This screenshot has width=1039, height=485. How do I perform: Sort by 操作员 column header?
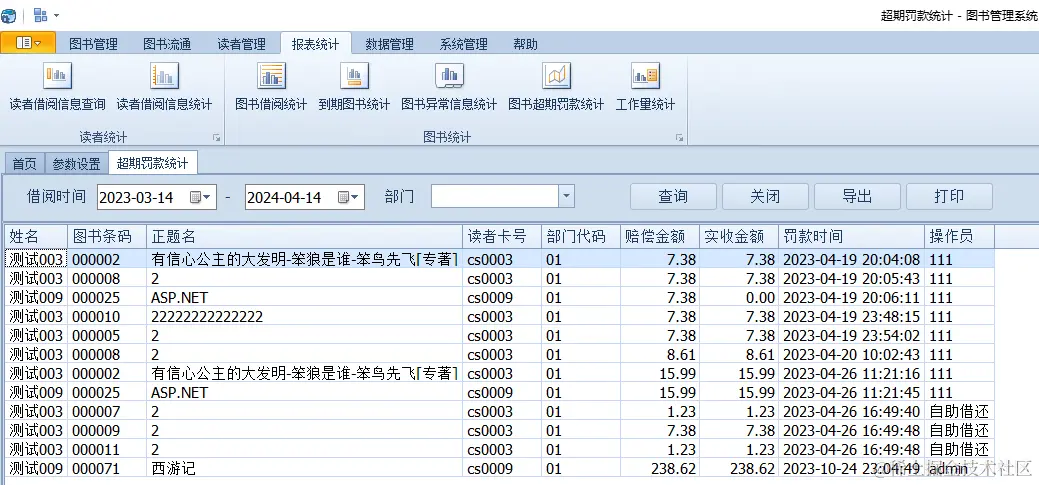959,237
